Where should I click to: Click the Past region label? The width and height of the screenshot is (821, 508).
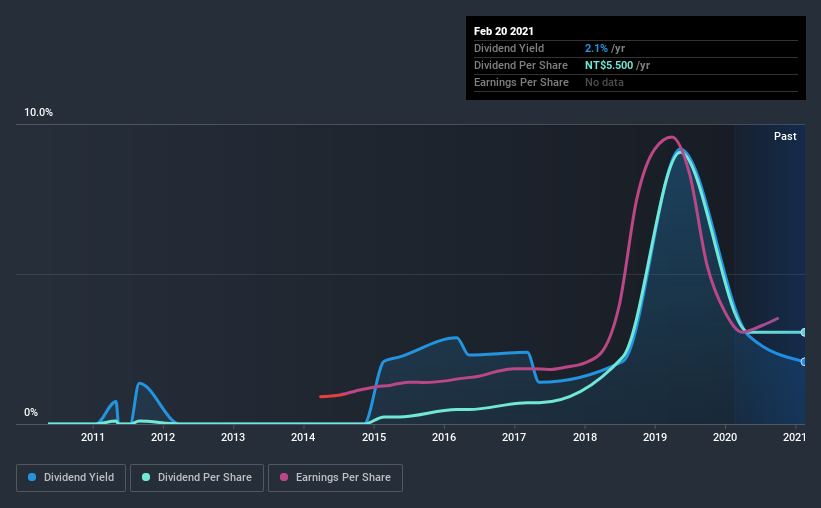coord(785,136)
